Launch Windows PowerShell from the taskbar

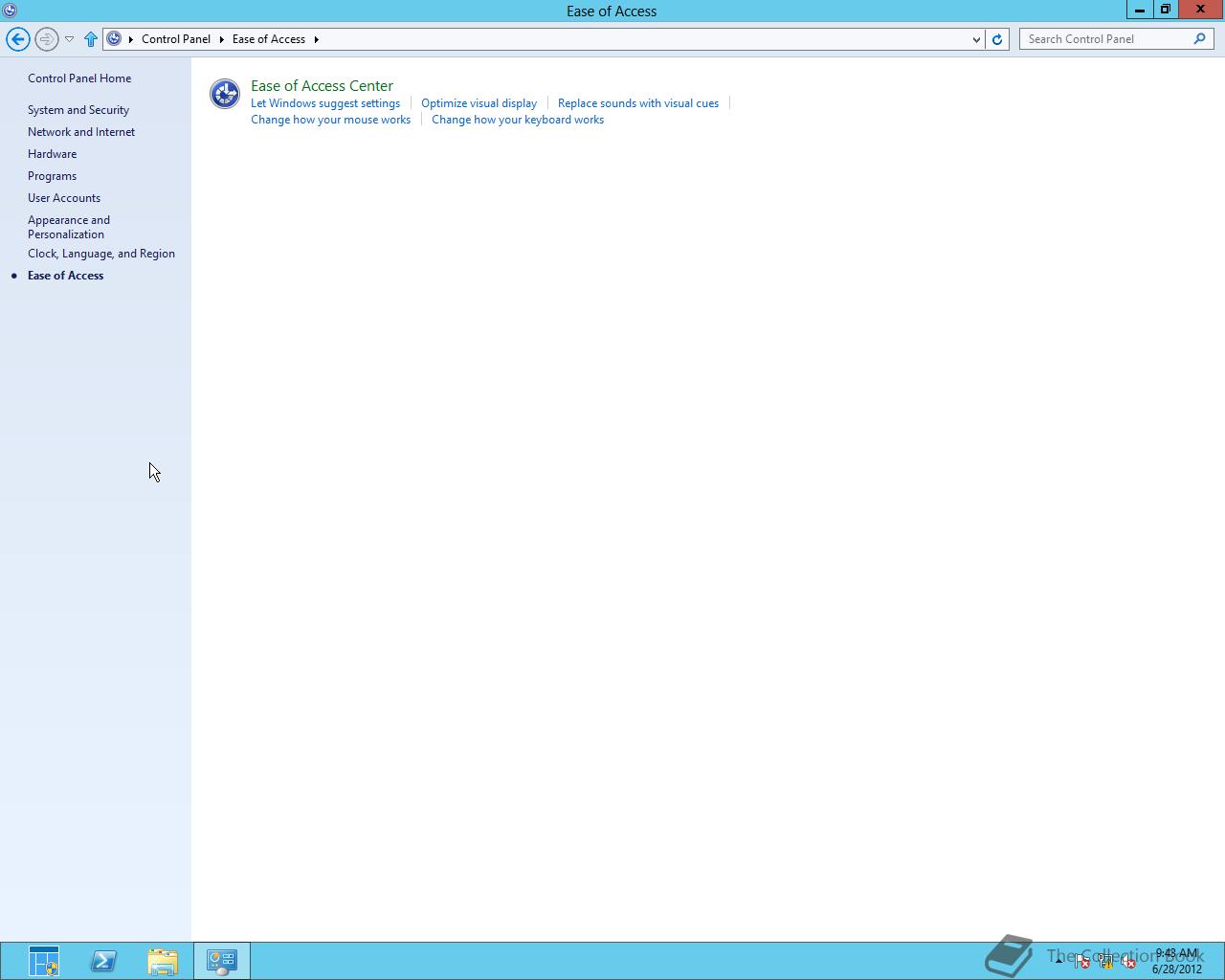pos(103,961)
